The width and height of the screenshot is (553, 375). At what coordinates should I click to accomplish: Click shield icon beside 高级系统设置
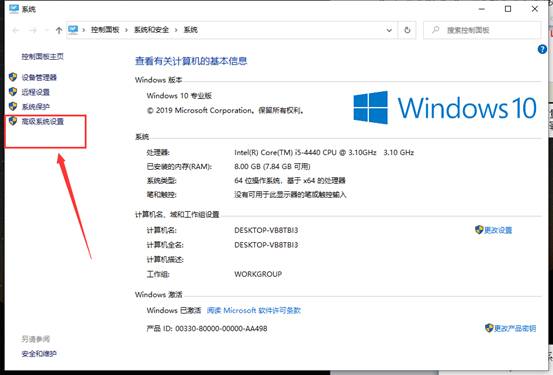tap(13, 121)
